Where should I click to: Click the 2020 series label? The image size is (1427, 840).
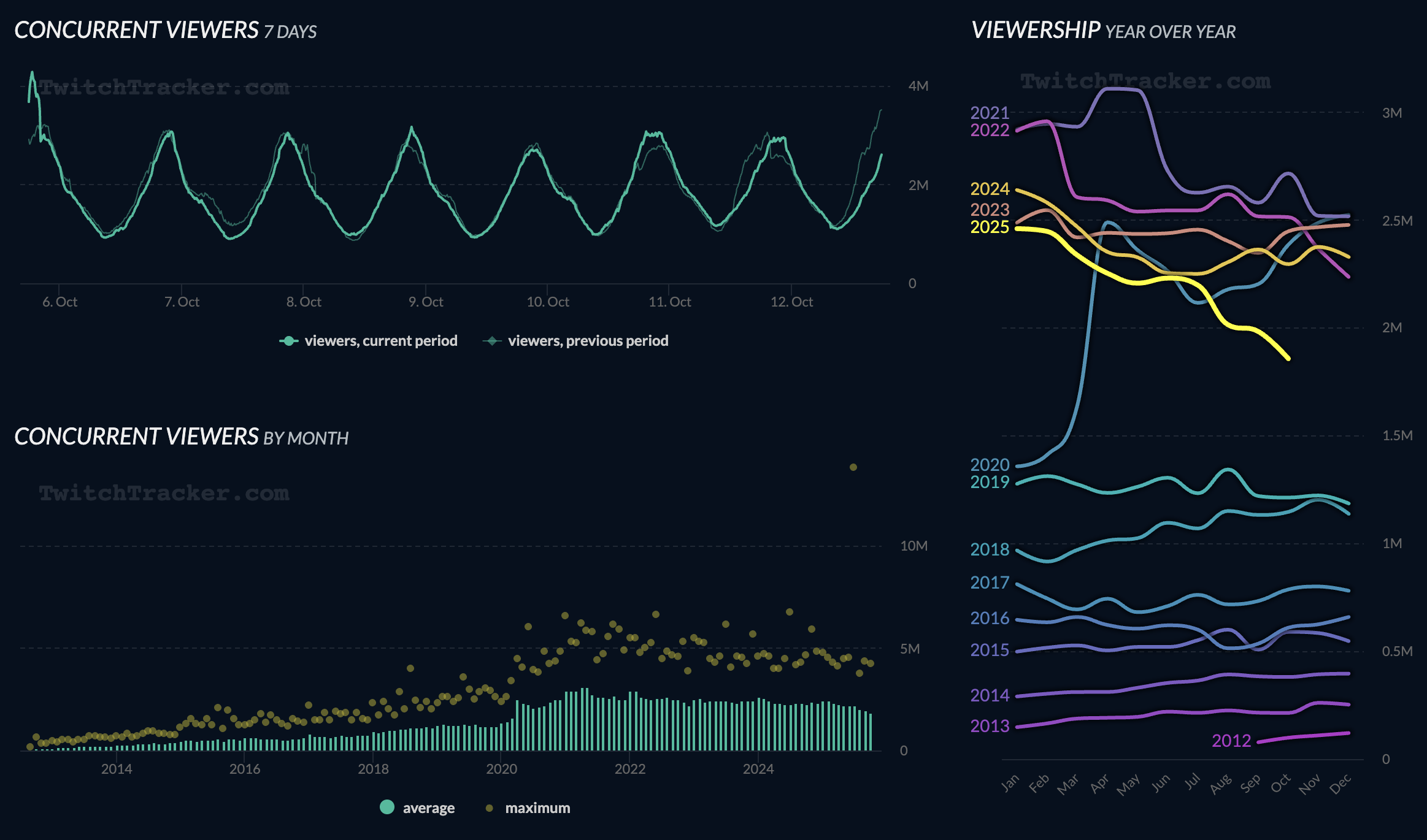990,465
